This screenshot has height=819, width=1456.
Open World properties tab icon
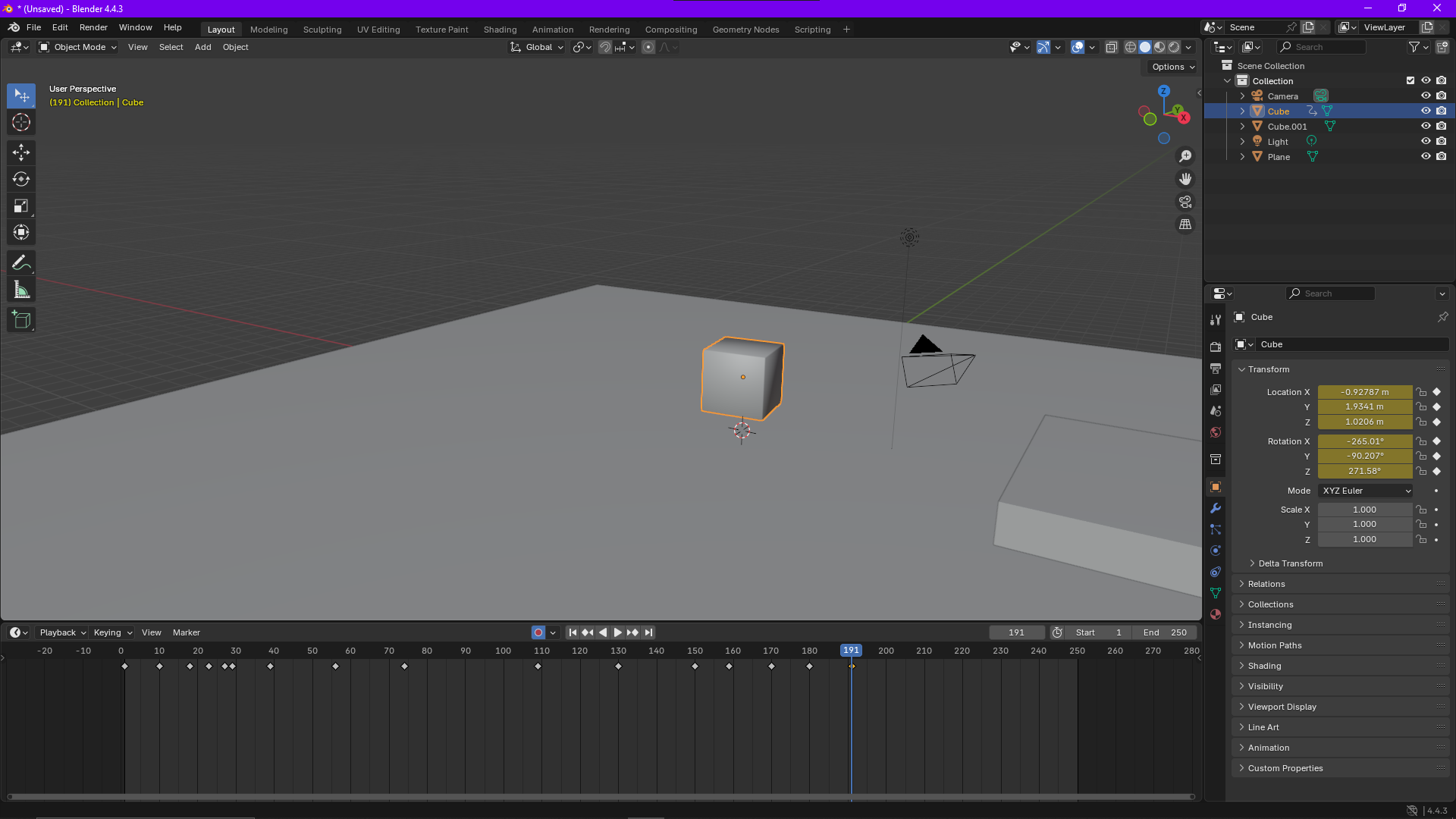coord(1216,432)
